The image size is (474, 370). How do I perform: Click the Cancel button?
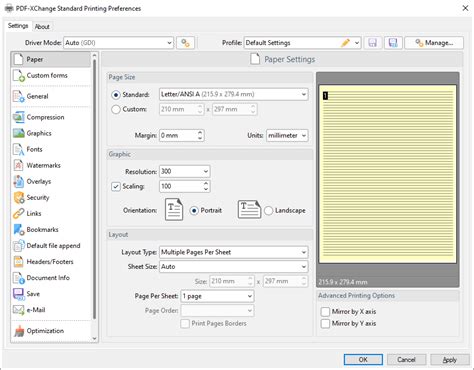(406, 360)
